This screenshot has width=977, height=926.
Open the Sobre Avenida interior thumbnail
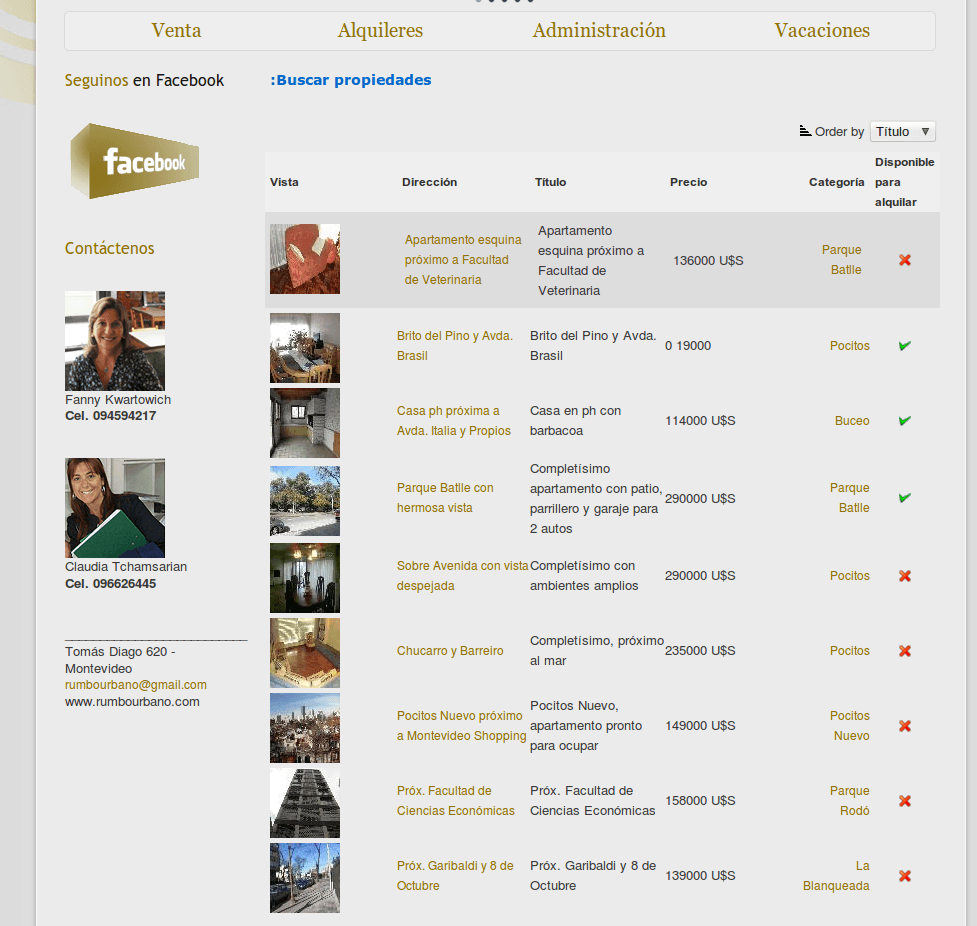point(305,578)
